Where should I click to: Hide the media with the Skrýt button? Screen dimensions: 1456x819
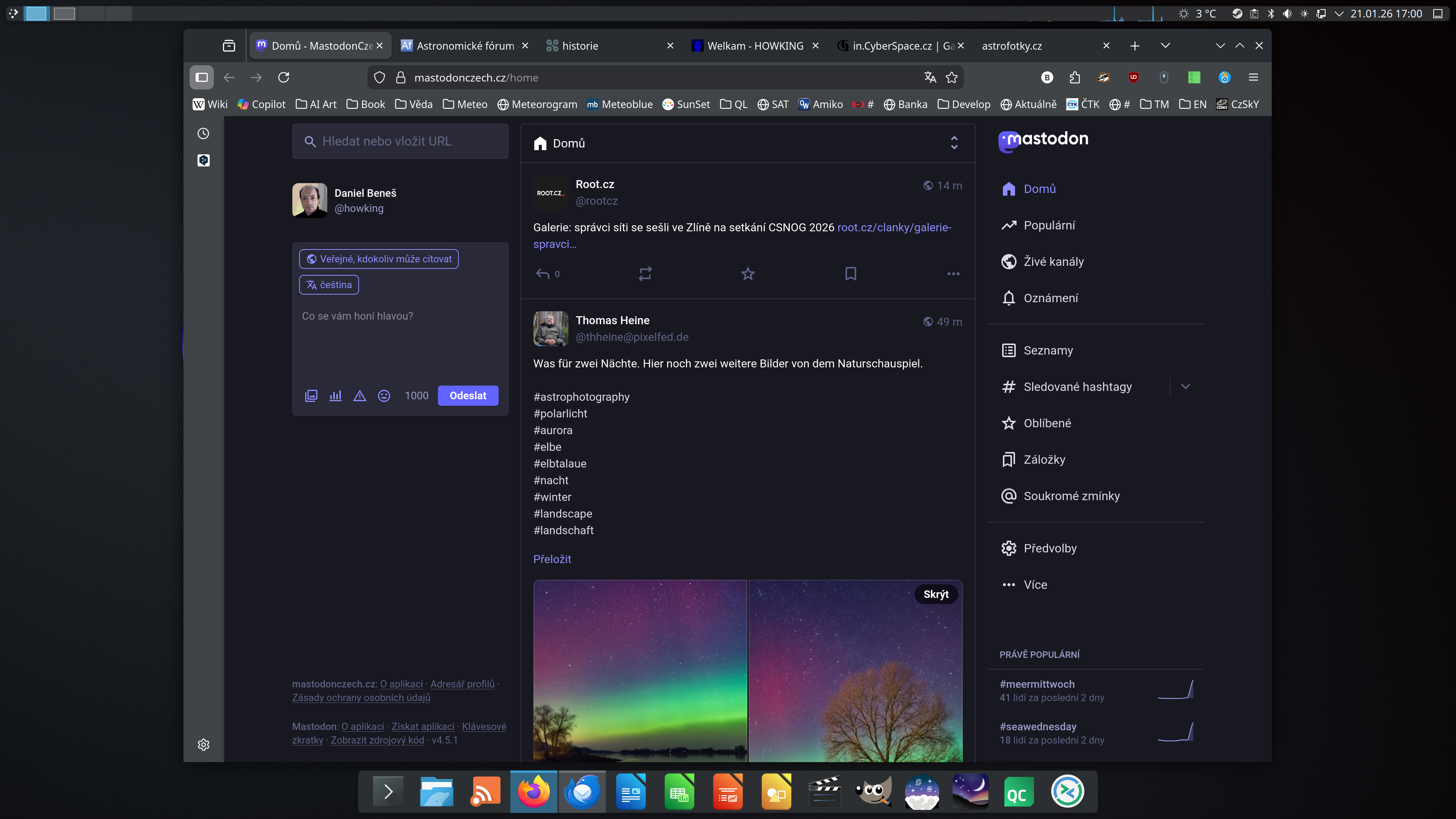[x=935, y=594]
